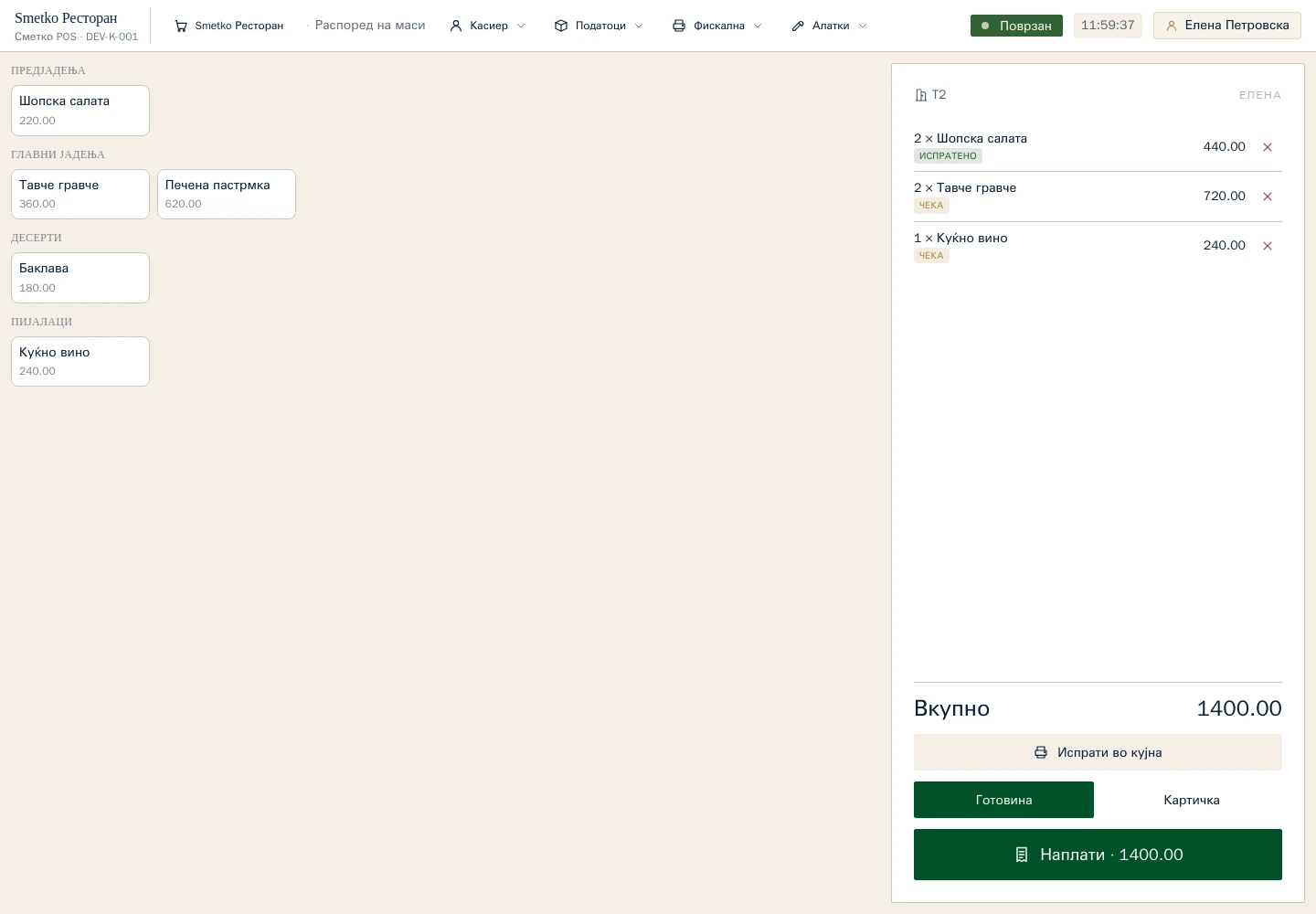1316x914 pixels.
Task: Open Елена Петровска user button
Action: pos(1226,26)
